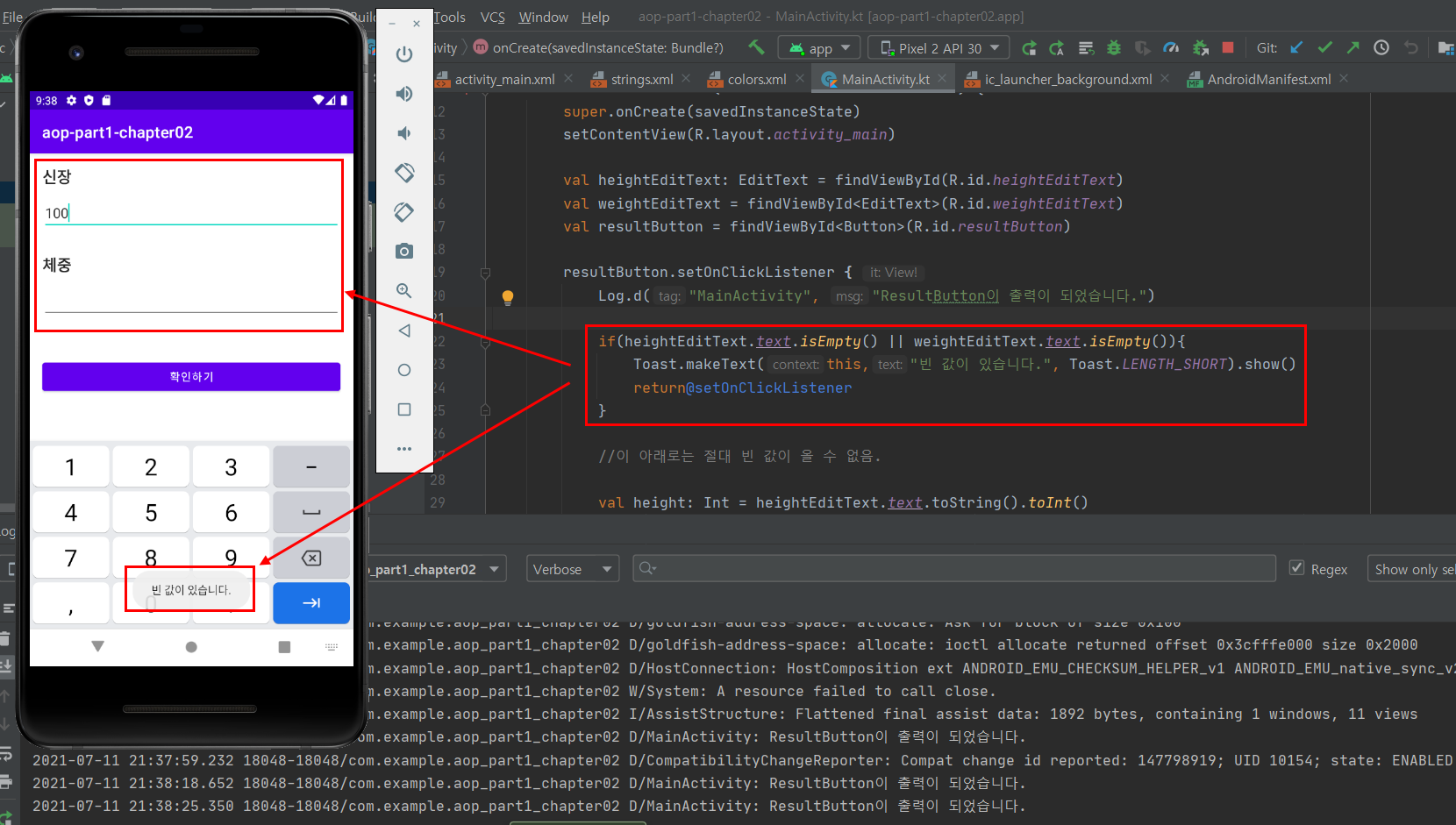
Task: Take emulator screenshot with camera icon
Action: point(404,252)
